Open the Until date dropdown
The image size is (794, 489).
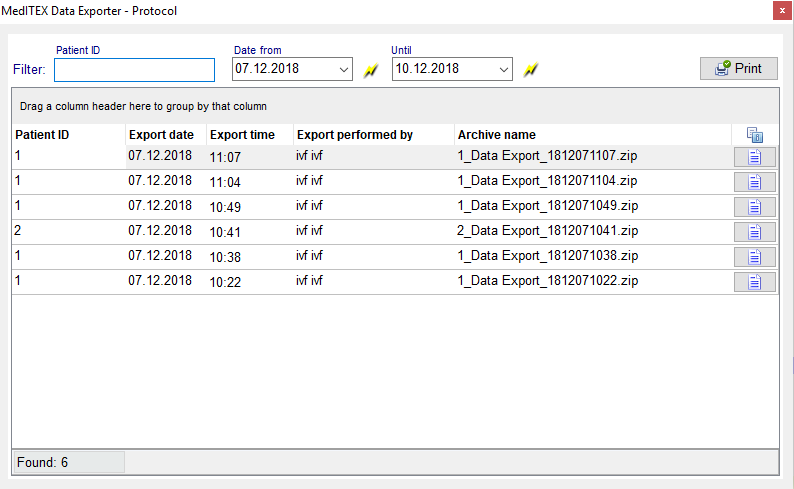504,69
